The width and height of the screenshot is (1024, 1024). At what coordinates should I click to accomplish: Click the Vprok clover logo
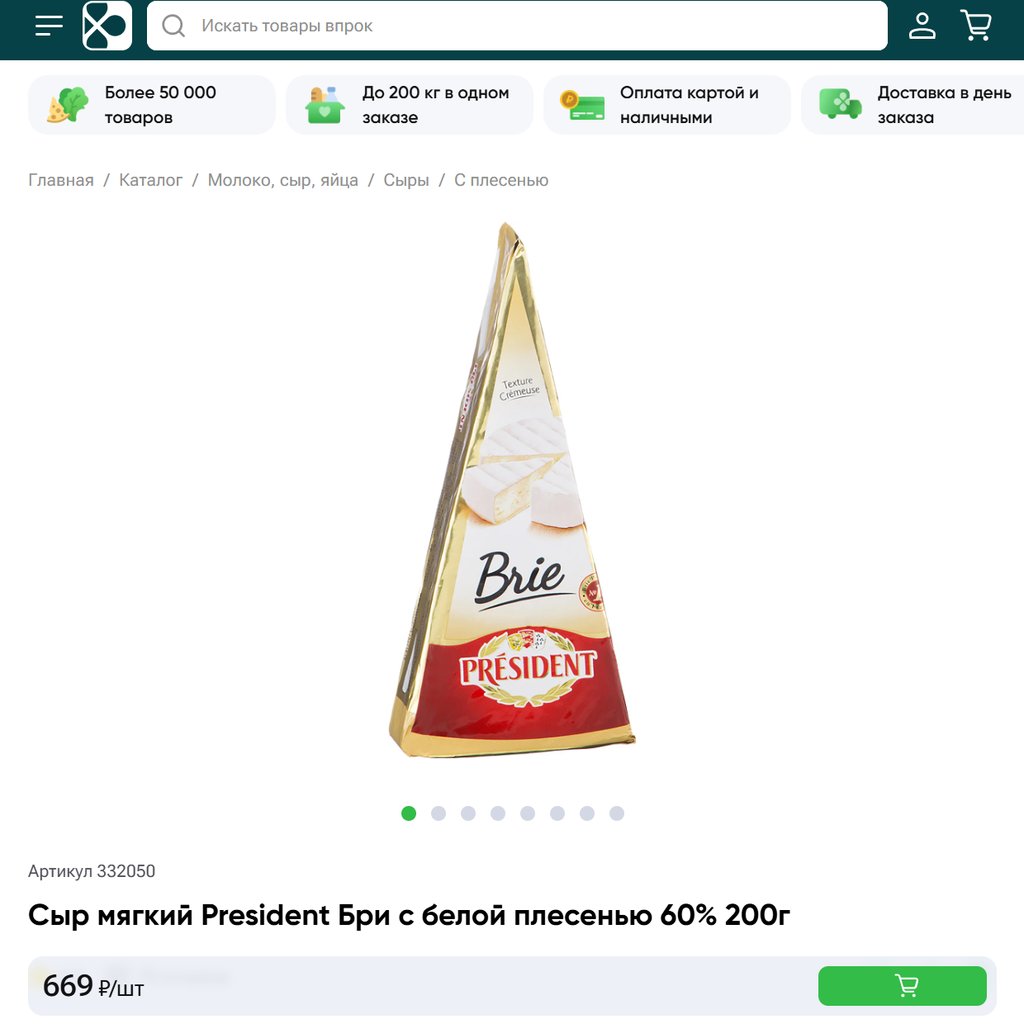coord(107,25)
